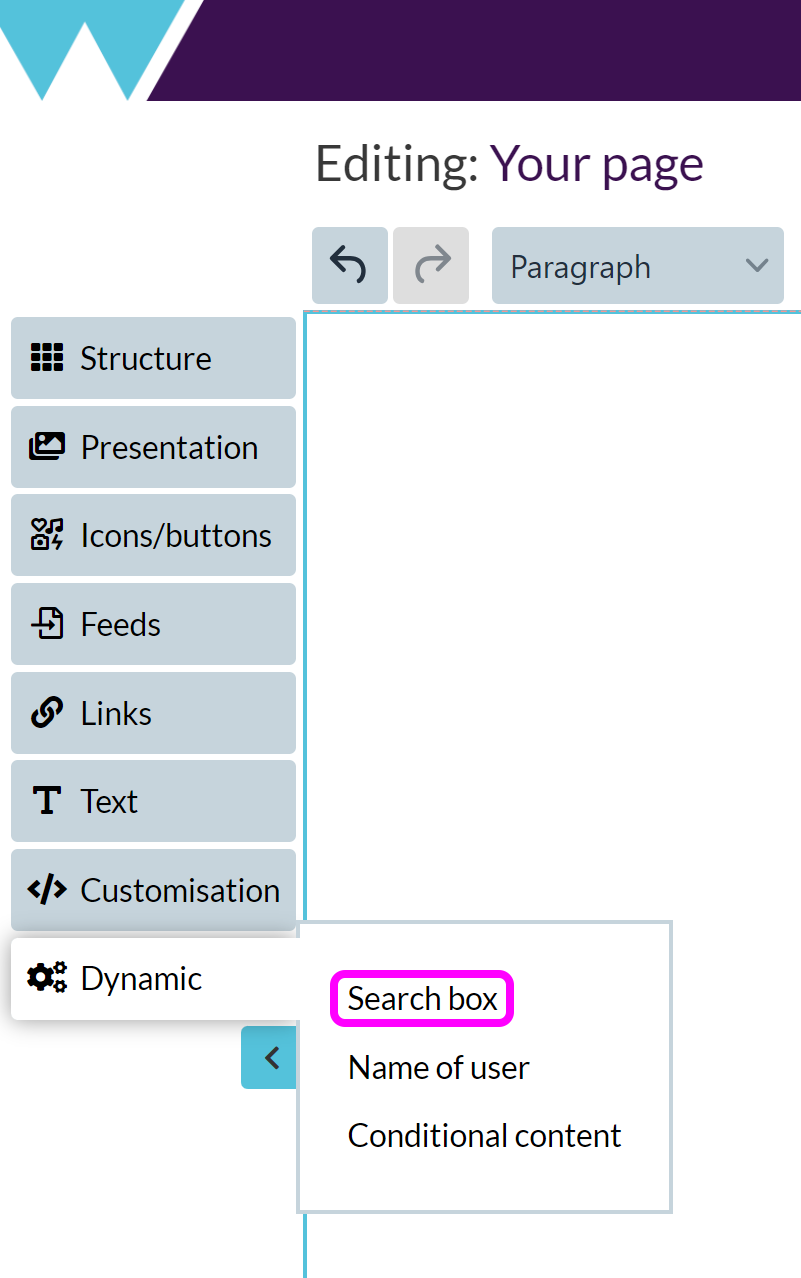The height and width of the screenshot is (1278, 801).
Task: Open the Paragraph format dropdown
Action: (x=637, y=266)
